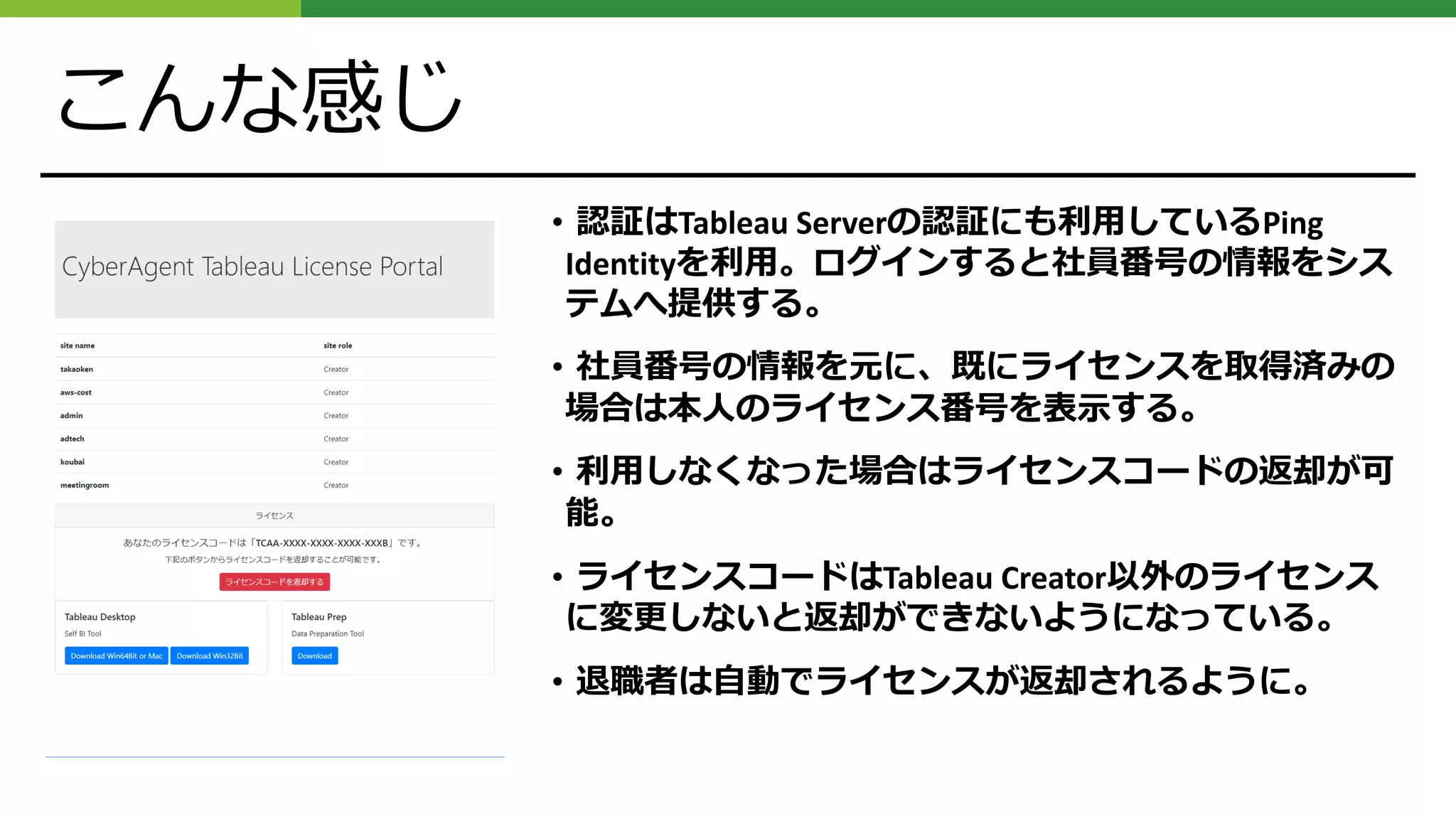
Task: Select the adtech site name
Action: click(73, 439)
